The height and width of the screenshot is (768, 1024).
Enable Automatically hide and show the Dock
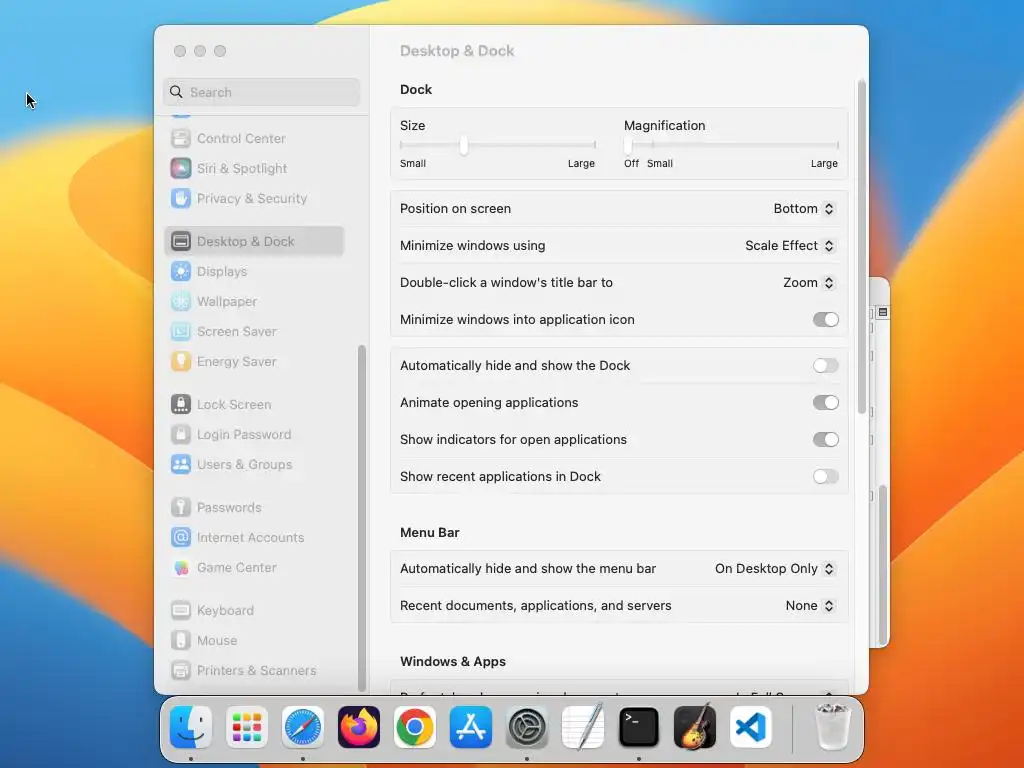tap(825, 366)
